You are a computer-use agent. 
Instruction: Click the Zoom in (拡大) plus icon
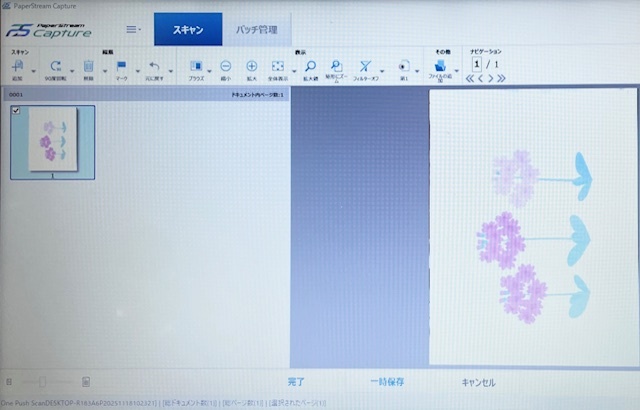coord(251,66)
